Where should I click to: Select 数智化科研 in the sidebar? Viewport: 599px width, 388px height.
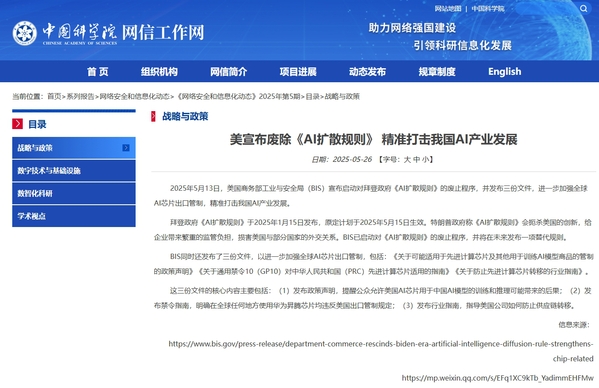74,193
